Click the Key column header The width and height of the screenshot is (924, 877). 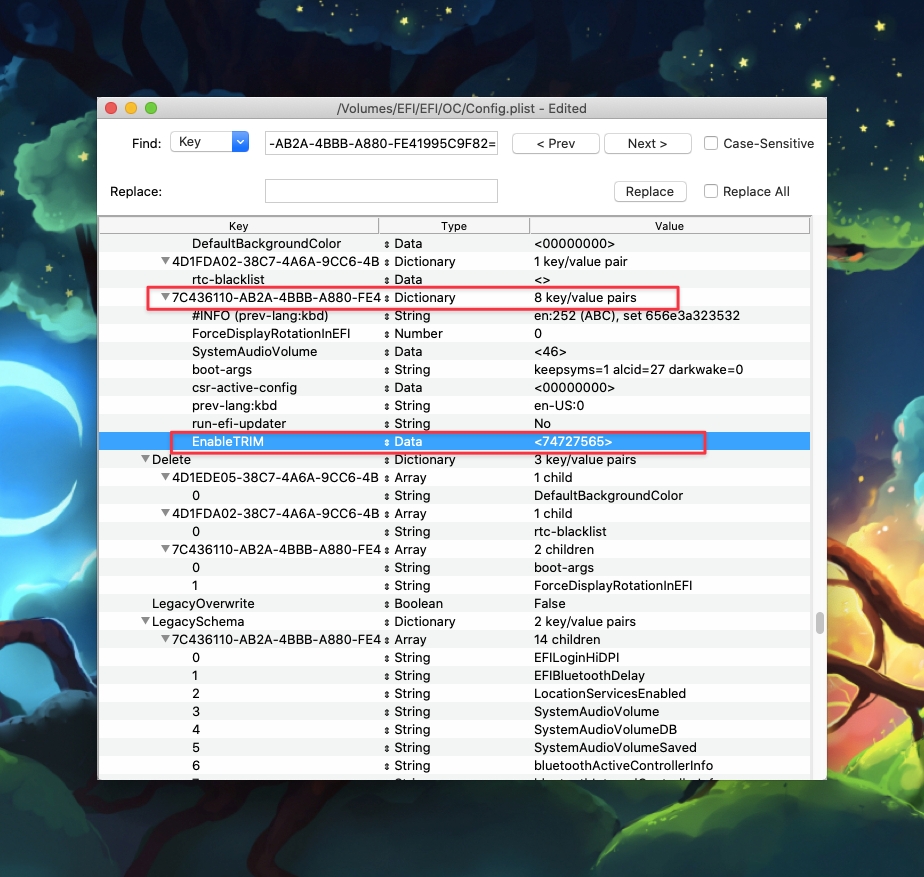[238, 226]
